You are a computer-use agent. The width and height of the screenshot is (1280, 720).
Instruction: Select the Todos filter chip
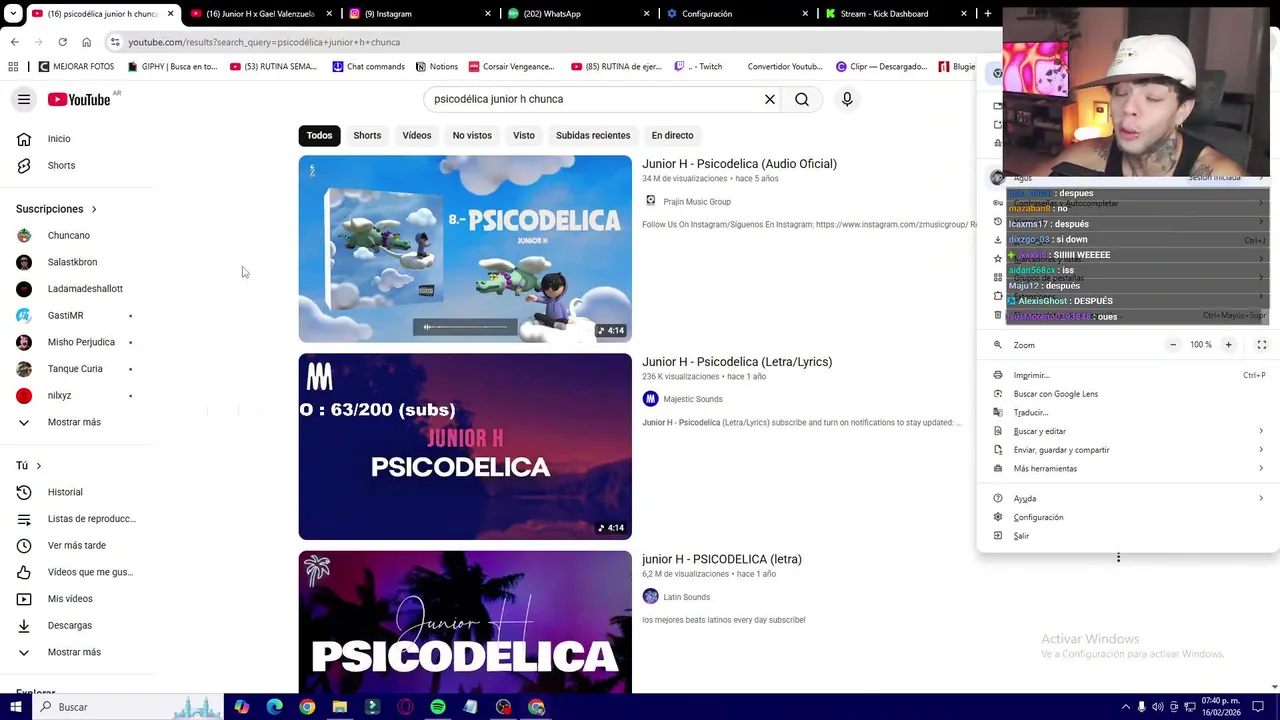pos(319,135)
